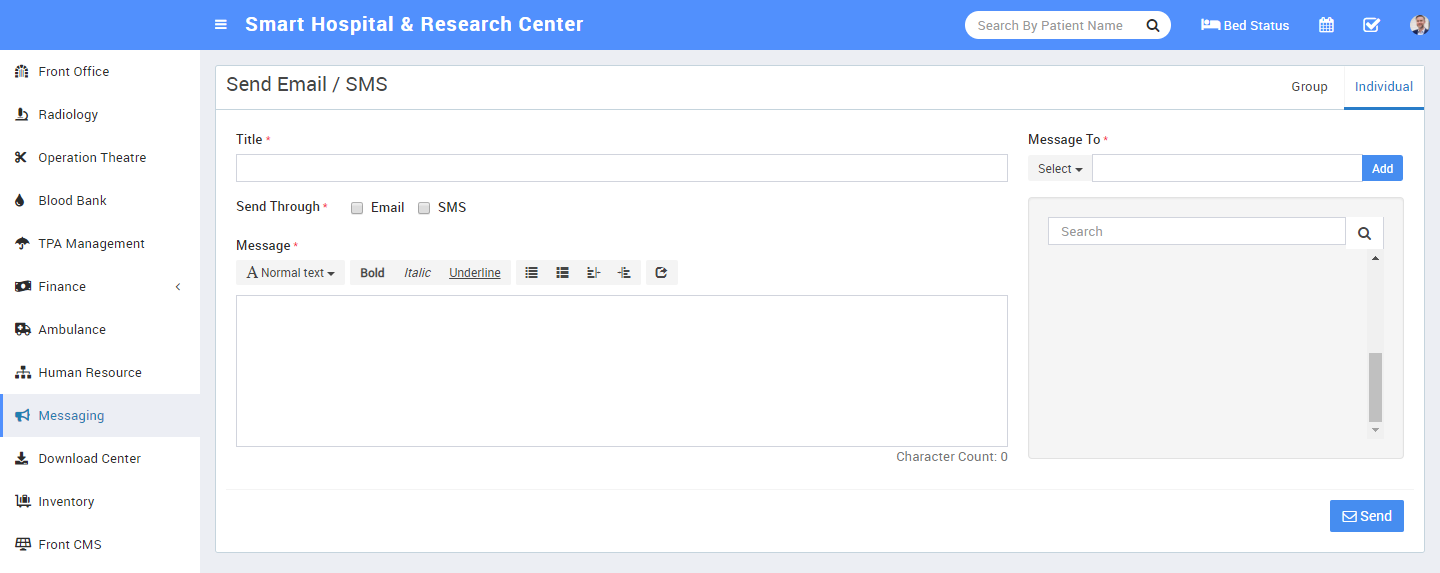Open the task checklist icon in header
This screenshot has height=573, width=1440.
[x=1371, y=25]
